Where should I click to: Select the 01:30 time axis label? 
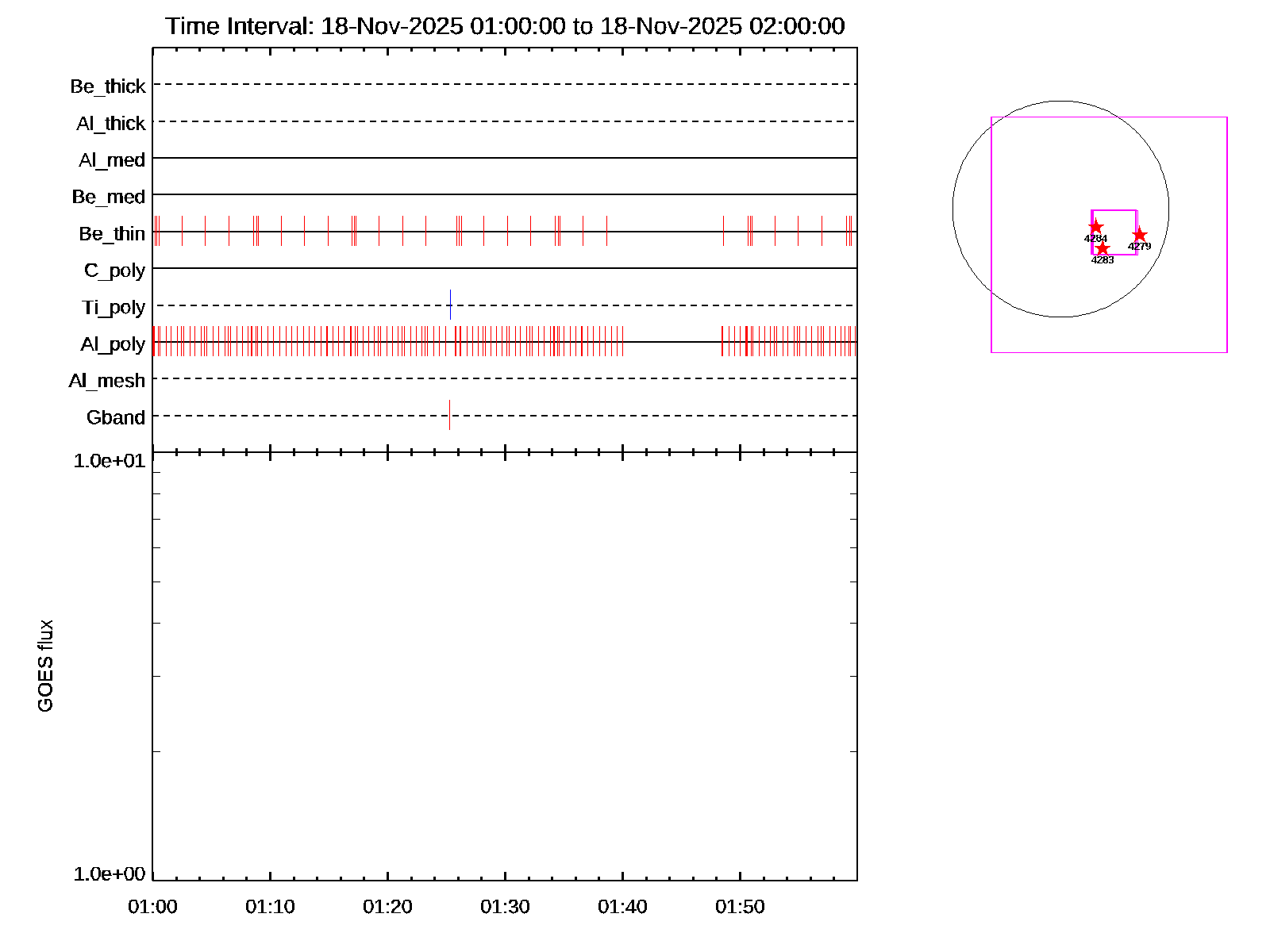[505, 906]
